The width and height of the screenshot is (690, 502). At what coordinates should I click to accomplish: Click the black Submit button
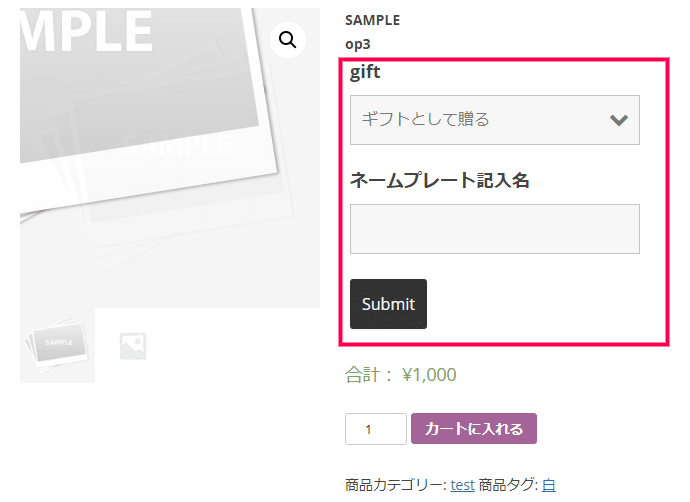point(388,304)
